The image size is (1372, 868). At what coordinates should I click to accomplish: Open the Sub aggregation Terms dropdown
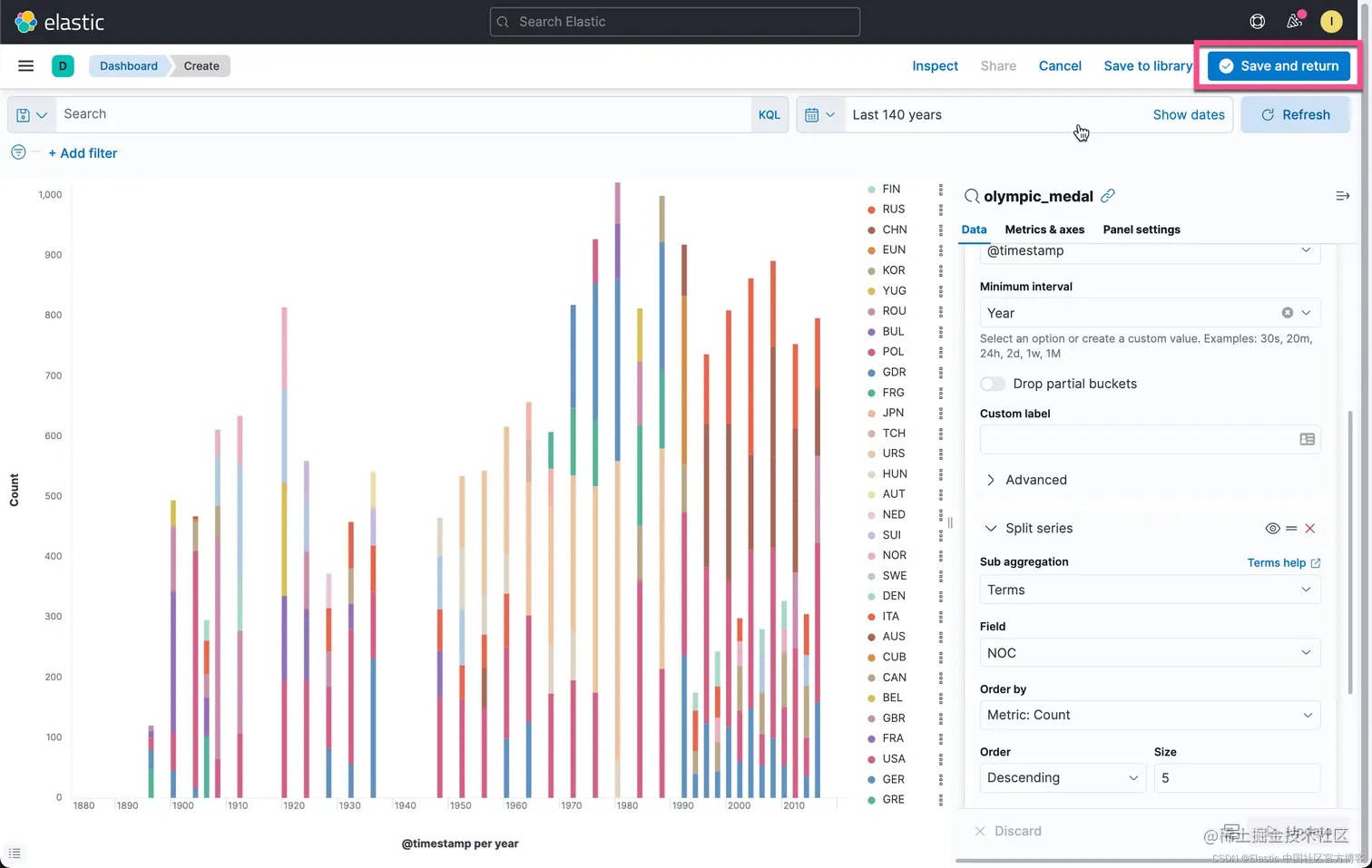pos(1150,590)
